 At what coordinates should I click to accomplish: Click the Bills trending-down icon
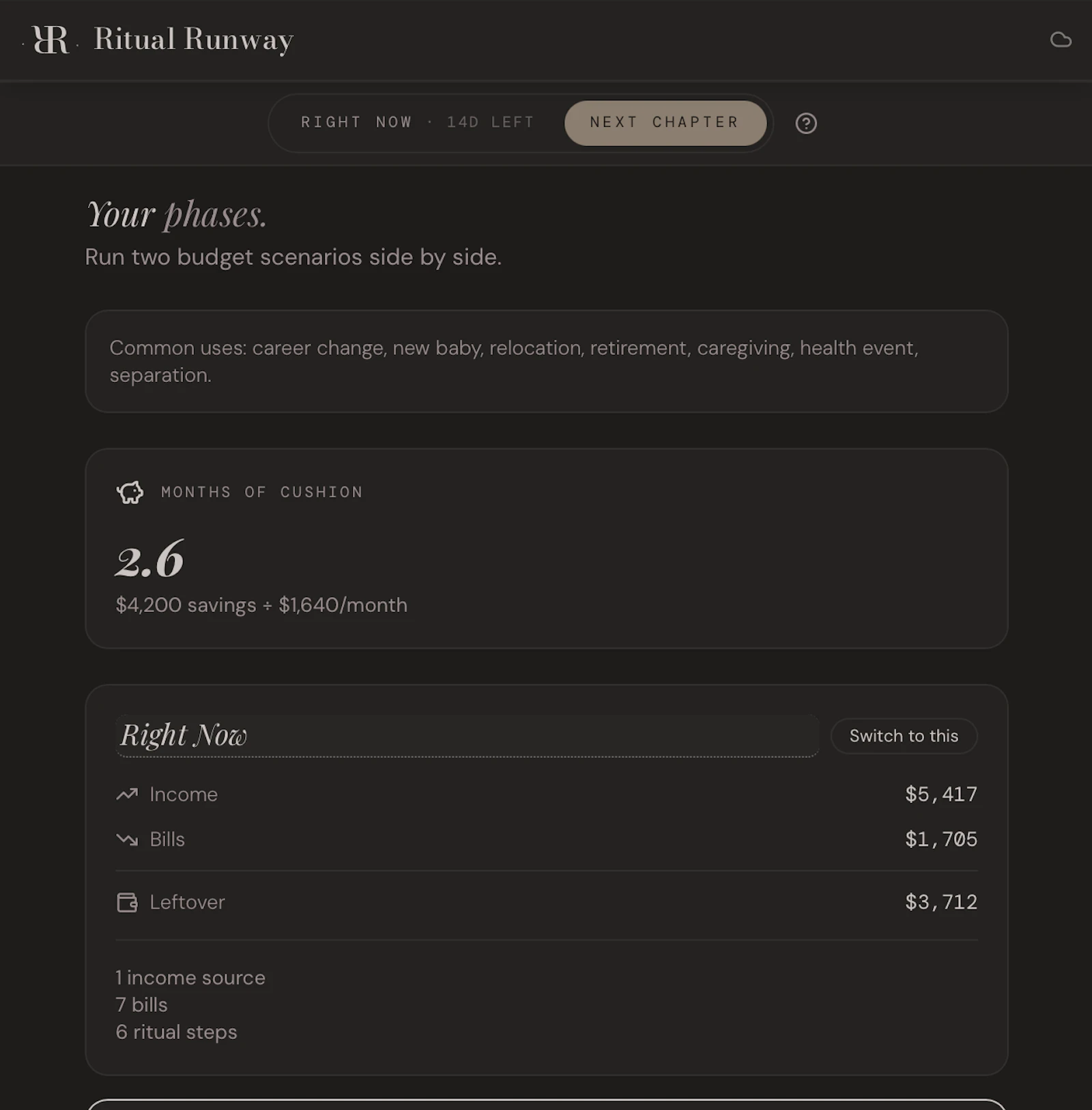tap(127, 839)
